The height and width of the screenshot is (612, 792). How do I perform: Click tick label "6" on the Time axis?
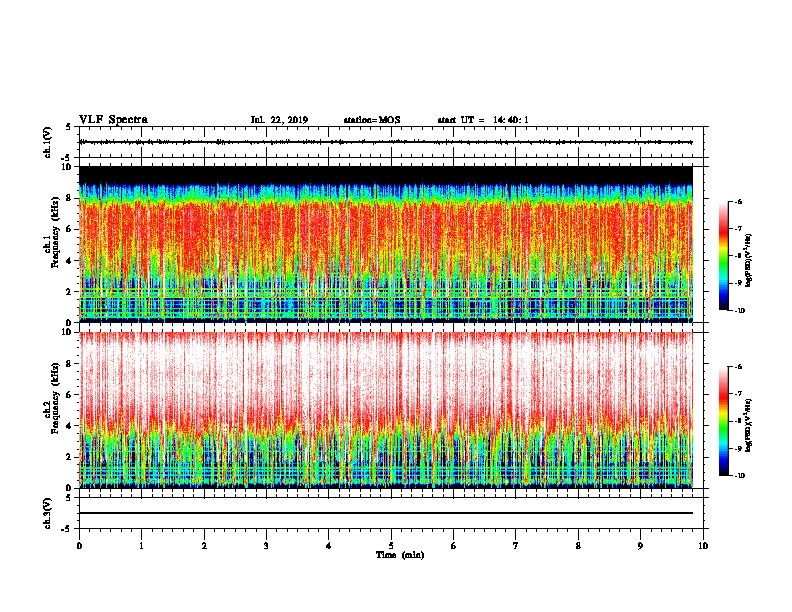[454, 546]
